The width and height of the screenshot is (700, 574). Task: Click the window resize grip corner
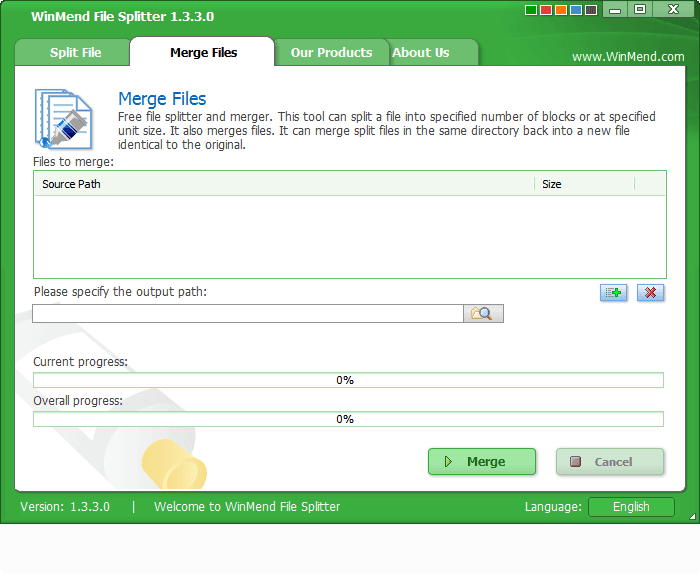[x=692, y=516]
